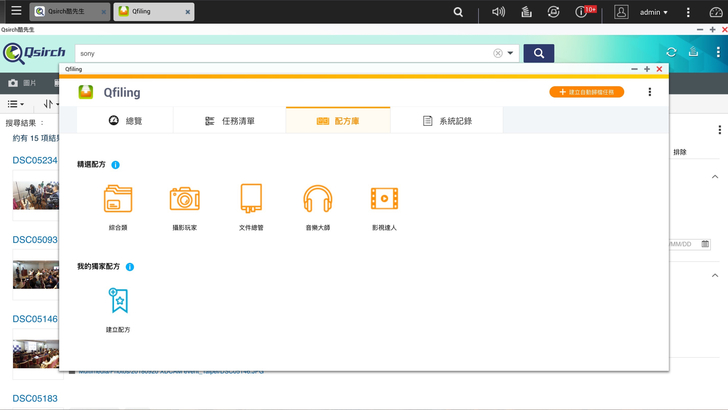This screenshot has width=728, height=410.
Task: Open Qfiling three-dot more menu
Action: [x=650, y=92]
